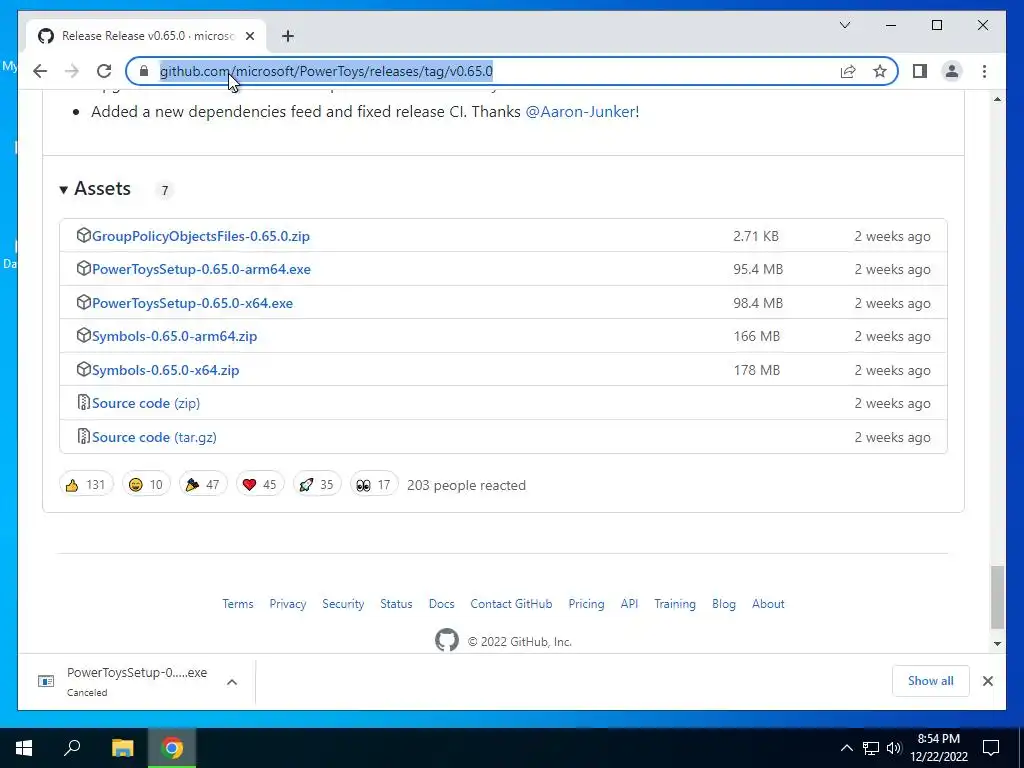The height and width of the screenshot is (768, 1024).
Task: Click the page vertical scrollbar thumb
Action: [997, 598]
